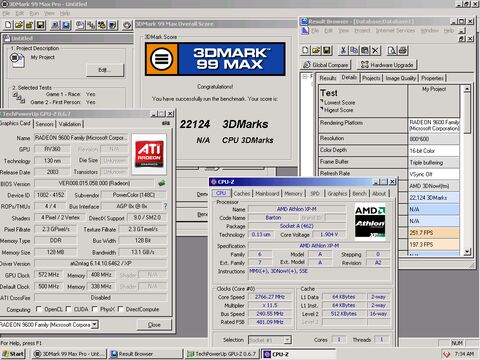Switch to the Image Quality tab in Result Browser
Viewport: 480px width, 360px height.
tap(401, 78)
